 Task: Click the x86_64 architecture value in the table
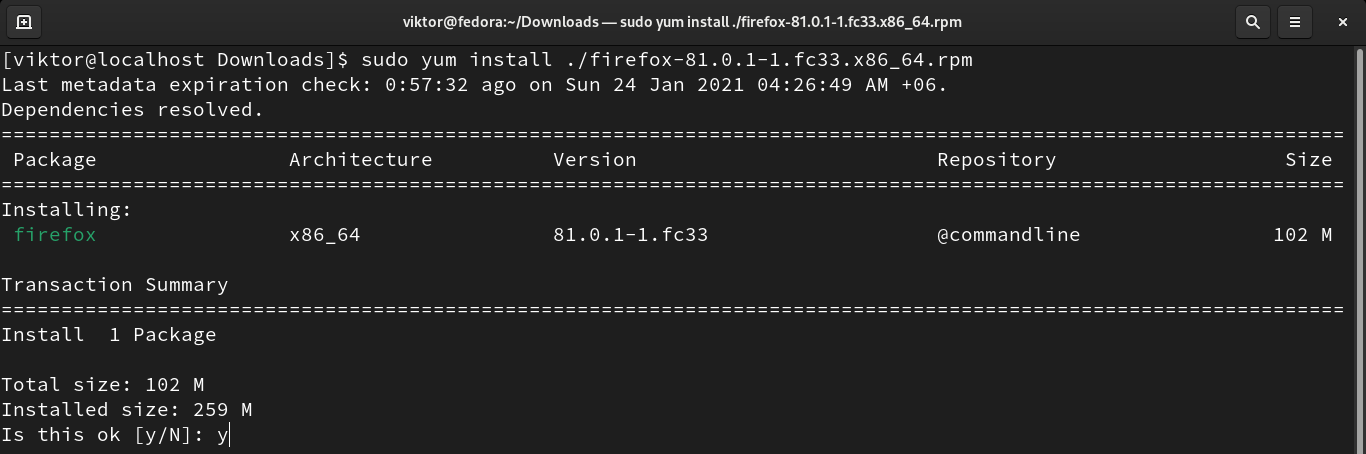click(x=324, y=235)
